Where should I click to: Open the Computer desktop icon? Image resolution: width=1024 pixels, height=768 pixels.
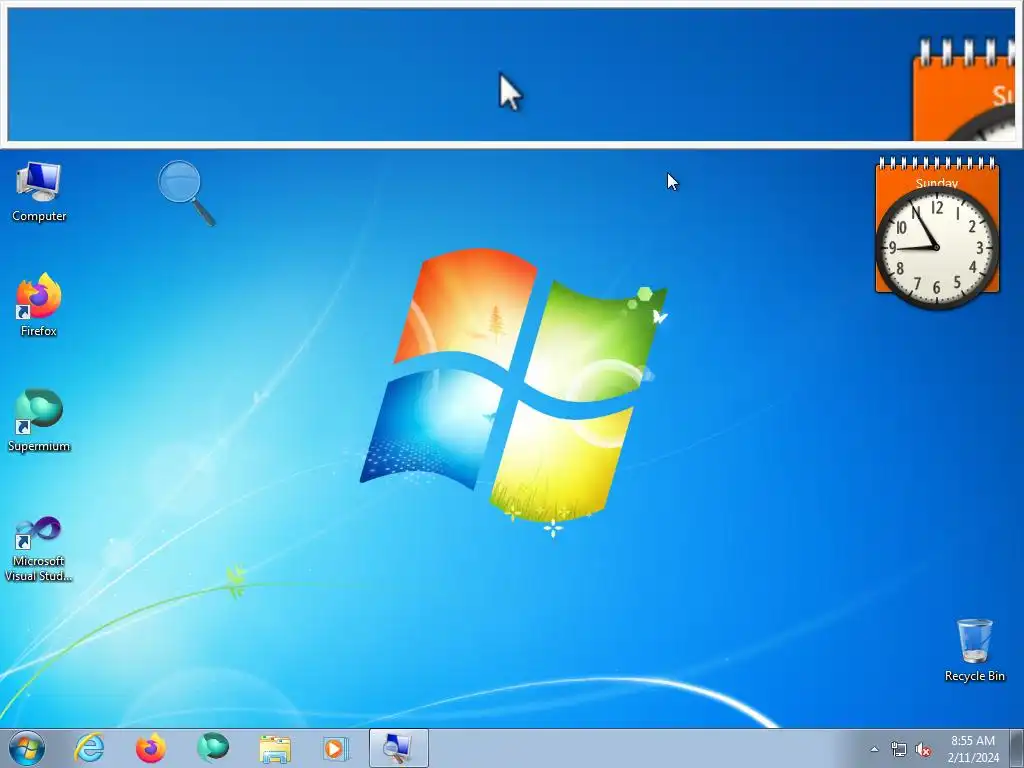coord(39,192)
